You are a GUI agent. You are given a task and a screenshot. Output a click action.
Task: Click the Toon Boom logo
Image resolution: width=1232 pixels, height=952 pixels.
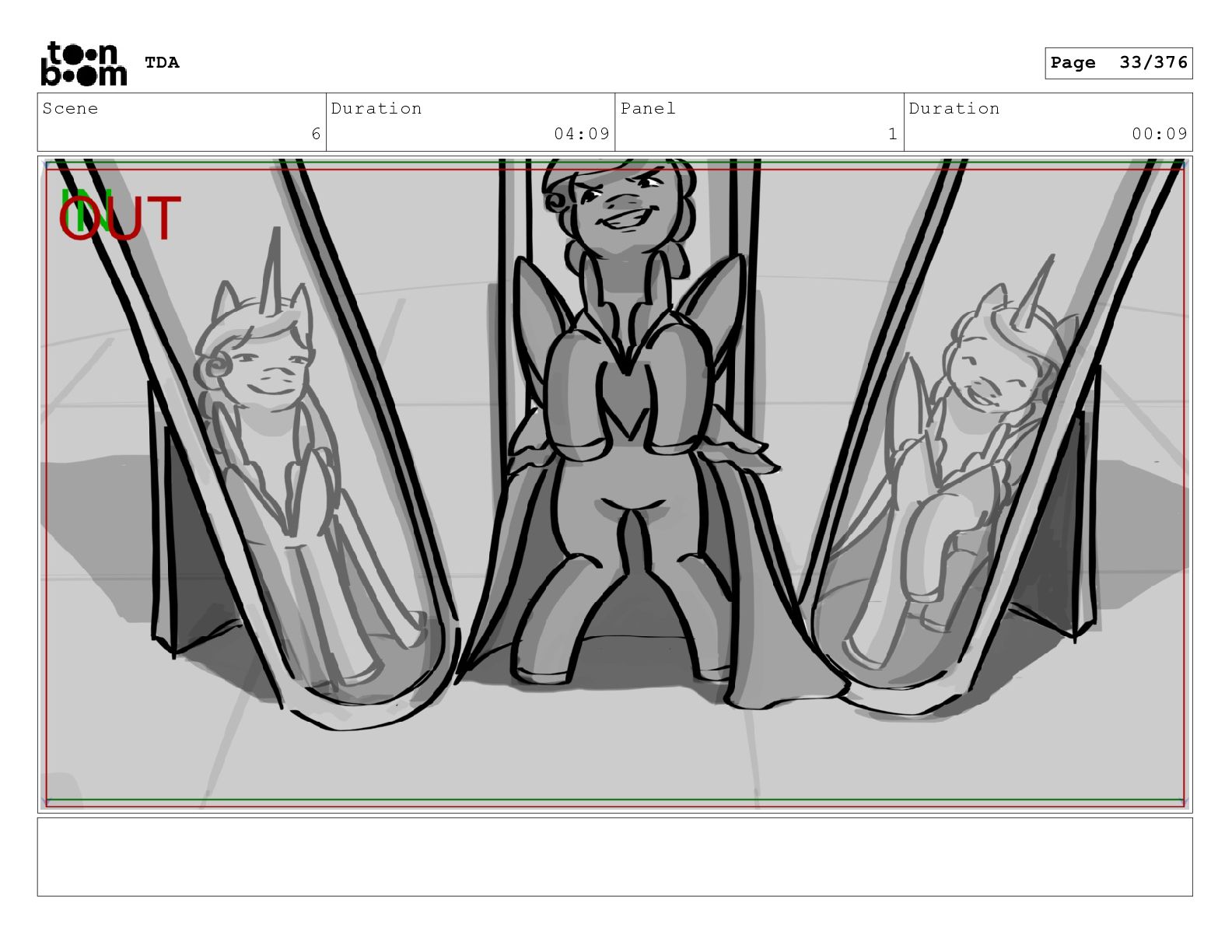tap(83, 64)
